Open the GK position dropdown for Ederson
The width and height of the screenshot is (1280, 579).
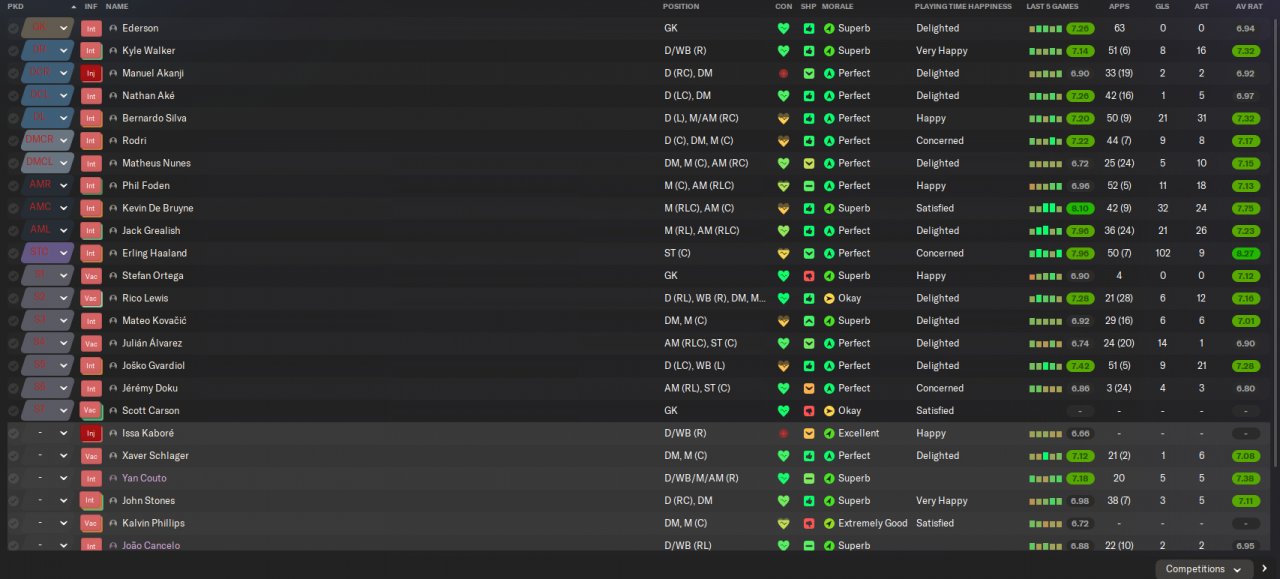(x=49, y=28)
